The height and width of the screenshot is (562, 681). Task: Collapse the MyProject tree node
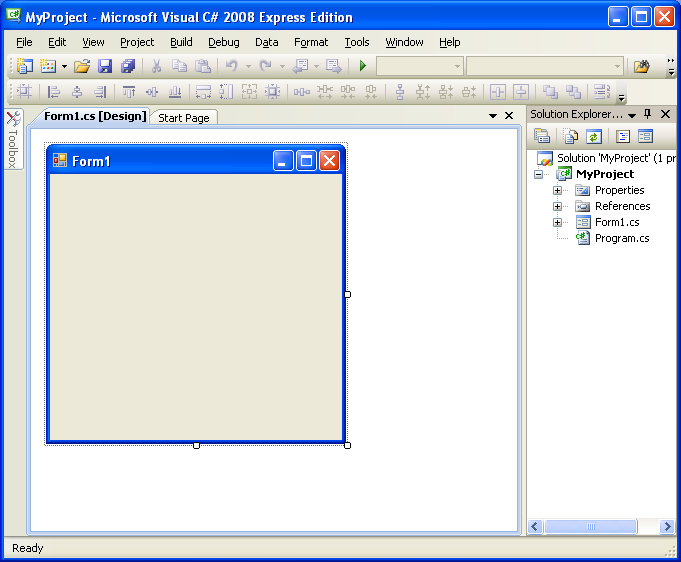tap(539, 175)
